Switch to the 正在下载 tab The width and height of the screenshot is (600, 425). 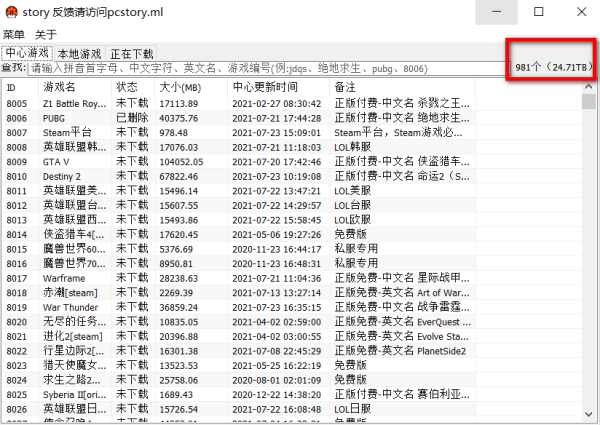(x=131, y=53)
